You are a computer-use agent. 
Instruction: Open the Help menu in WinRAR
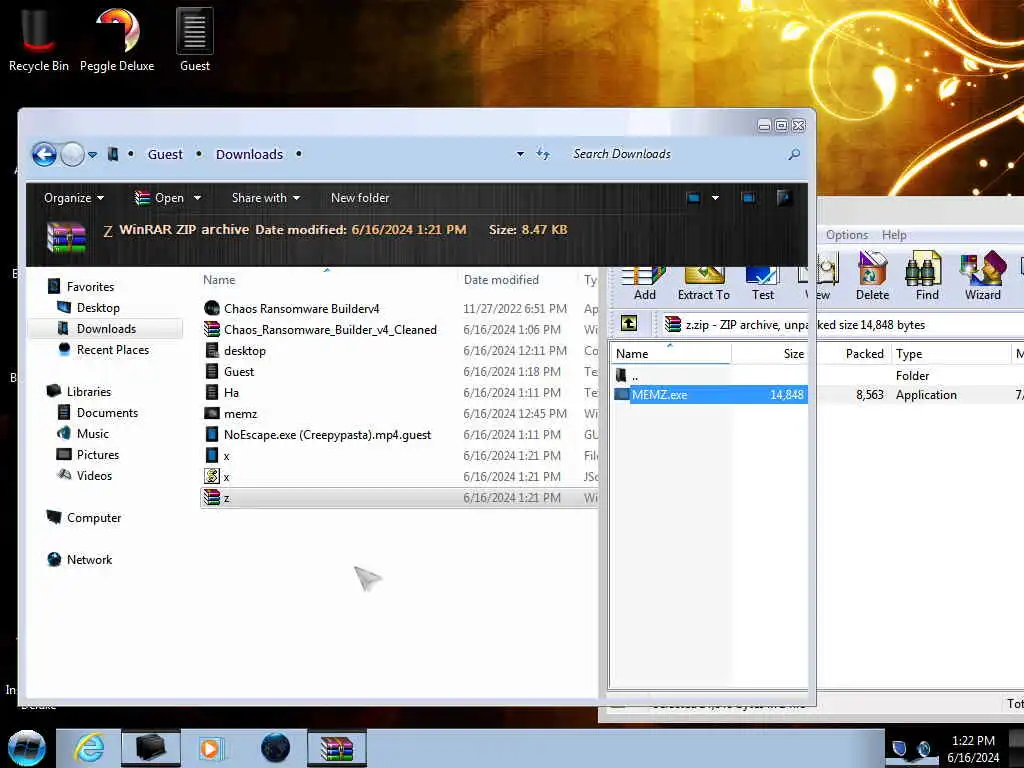pos(893,235)
